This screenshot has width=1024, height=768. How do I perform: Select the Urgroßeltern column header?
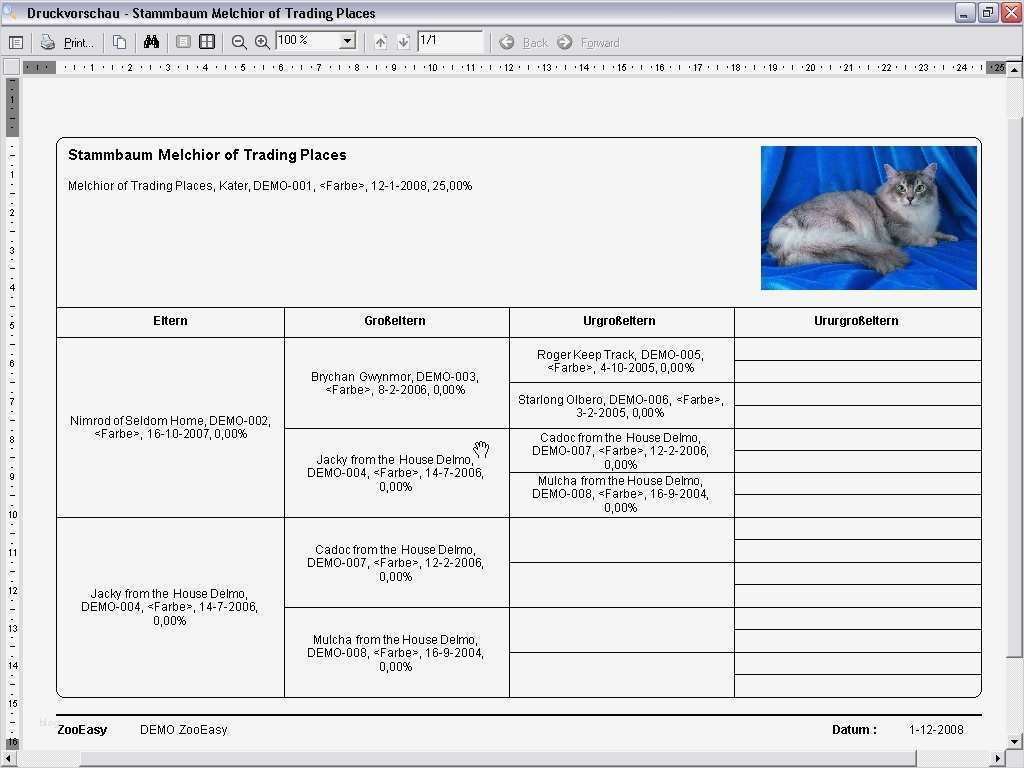621,321
